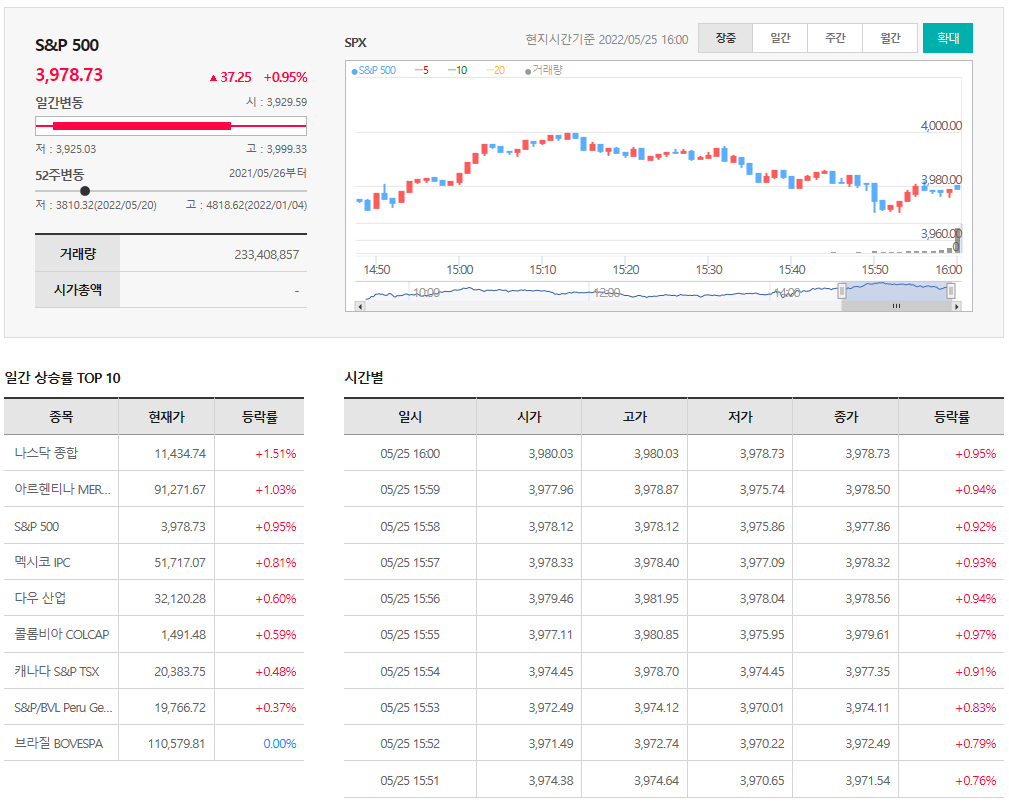The width and height of the screenshot is (1009, 805).
Task: Click the 종목 column header
Action: 61,417
